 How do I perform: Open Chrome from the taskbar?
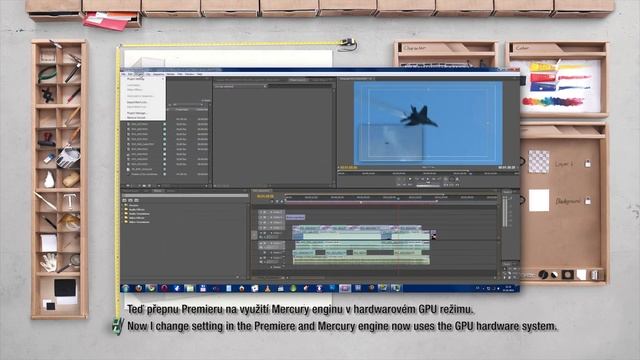click(151, 288)
